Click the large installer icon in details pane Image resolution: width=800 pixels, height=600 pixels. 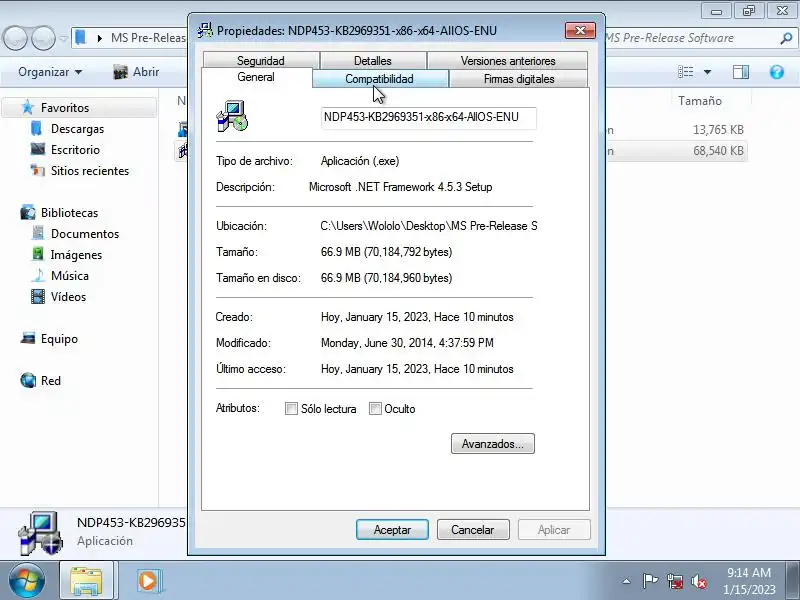point(41,534)
